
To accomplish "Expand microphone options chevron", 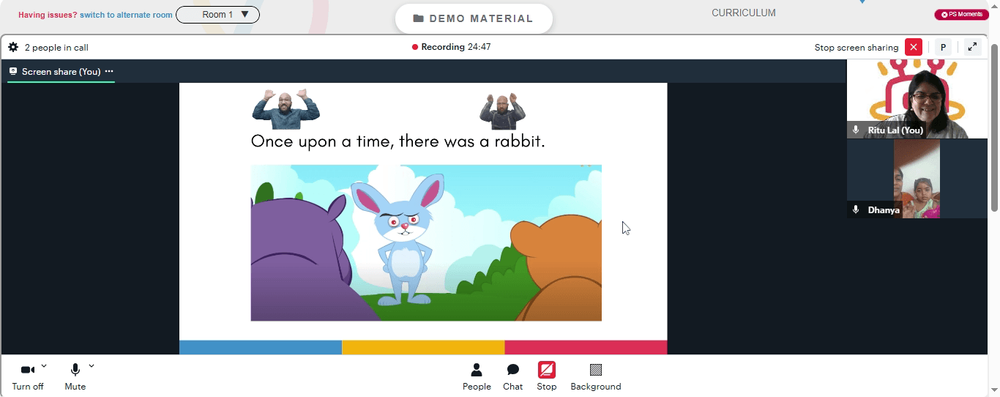I will [x=91, y=366].
